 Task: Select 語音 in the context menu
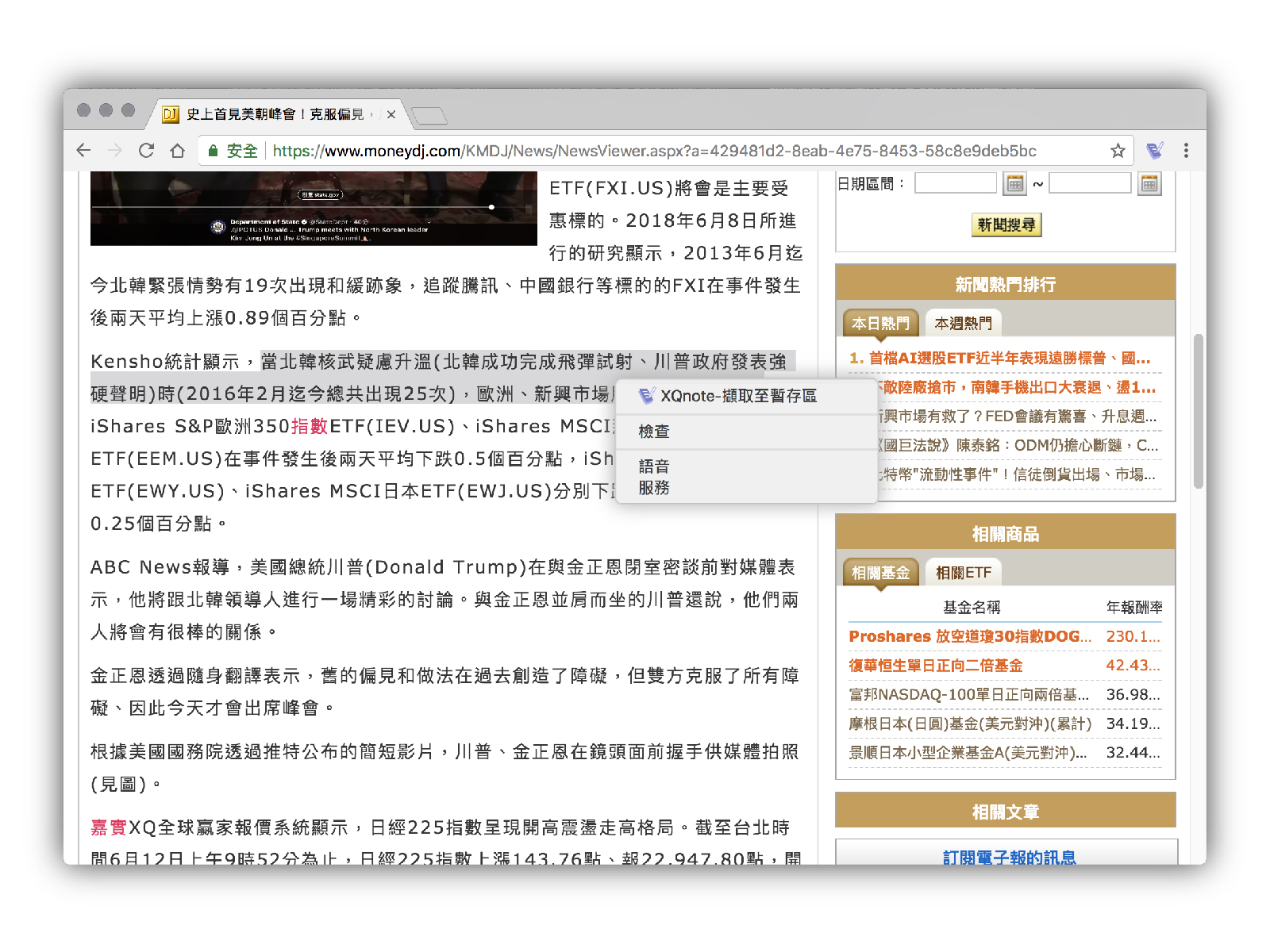click(x=746, y=466)
